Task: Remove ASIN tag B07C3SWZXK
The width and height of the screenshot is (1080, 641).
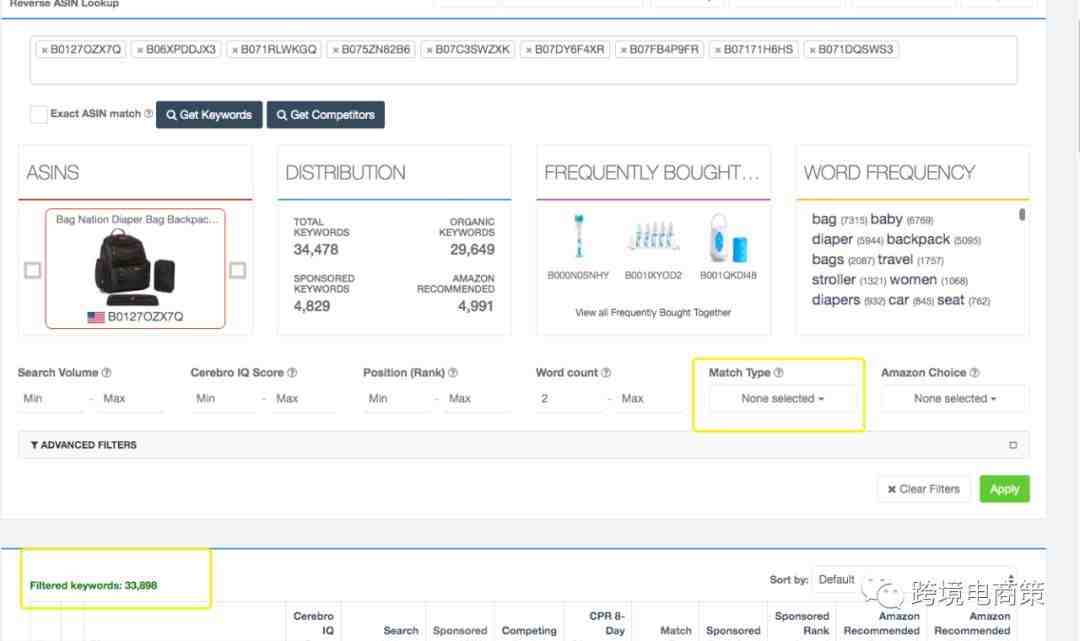Action: pyautogui.click(x=429, y=50)
